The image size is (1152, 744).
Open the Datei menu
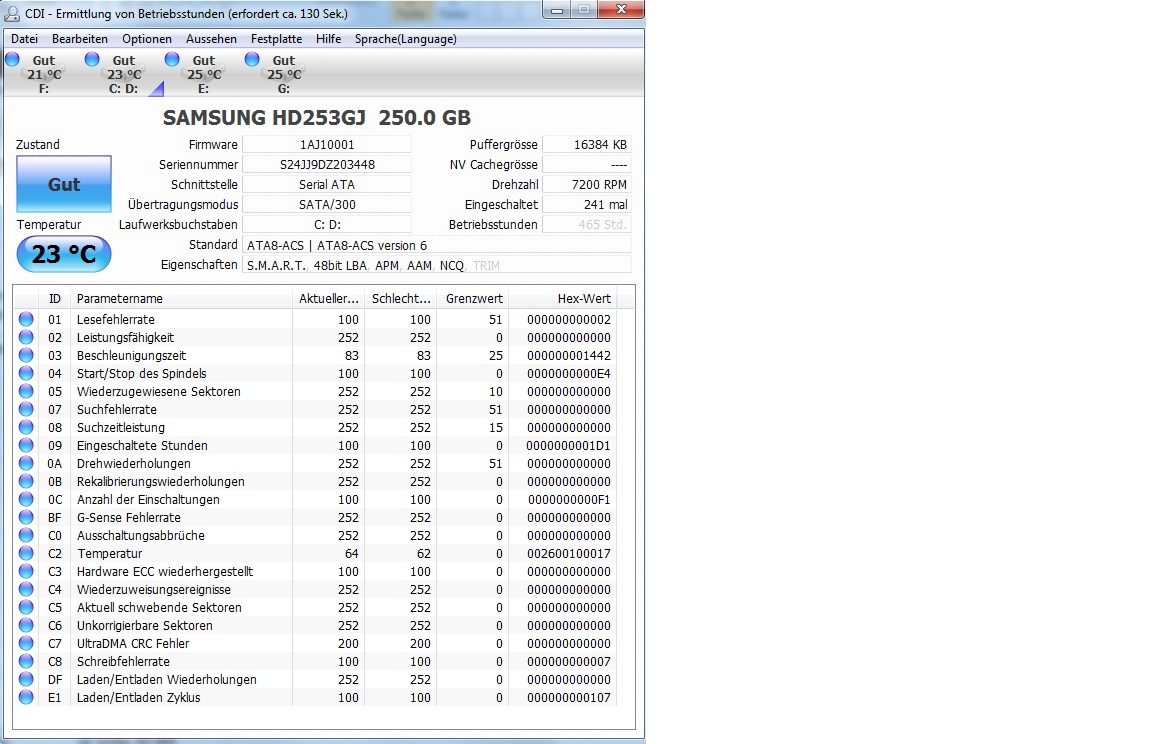point(24,39)
